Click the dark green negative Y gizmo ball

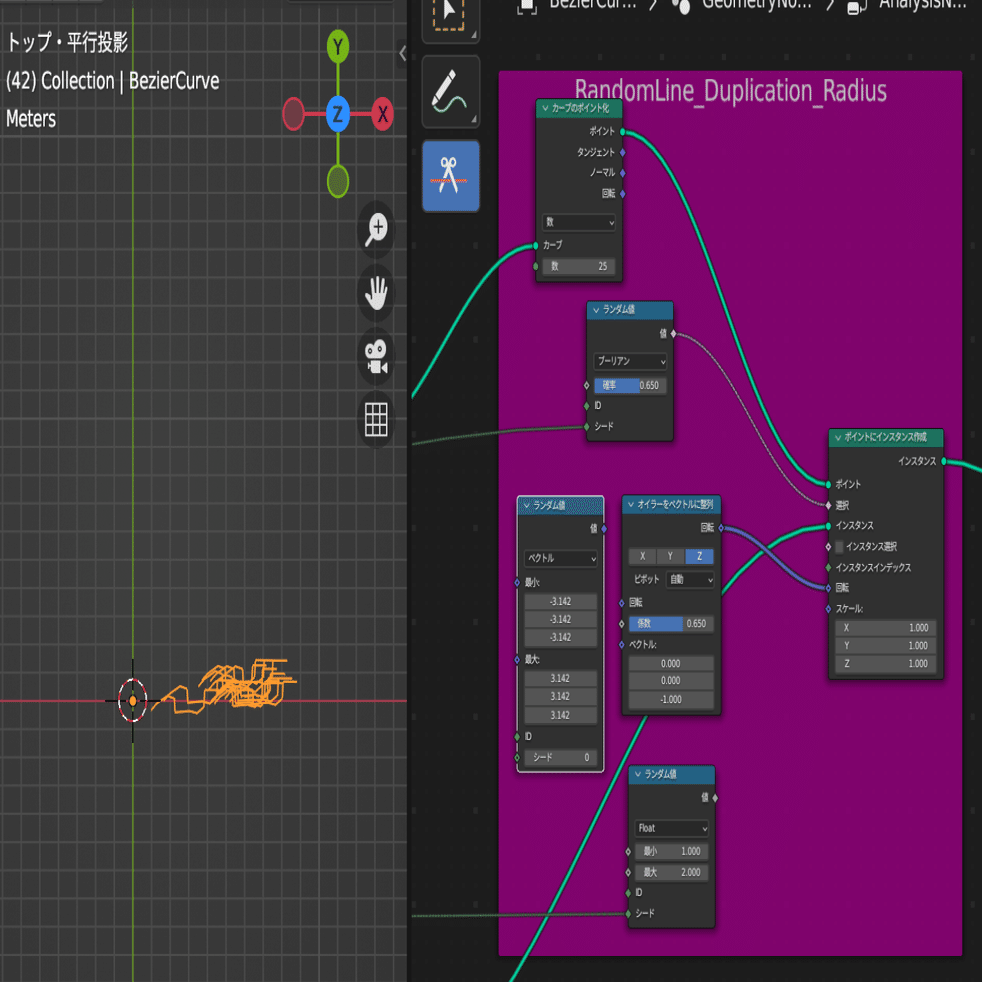click(338, 181)
